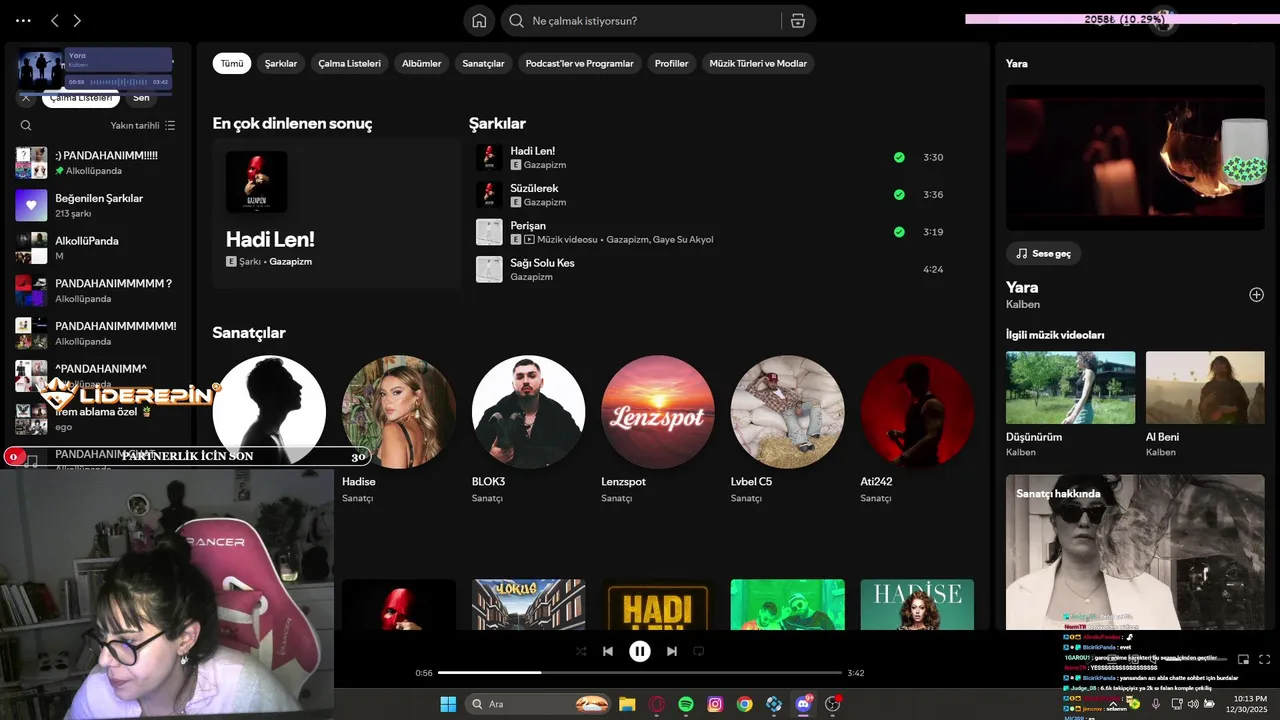
Task: Open the Lenzspot artist circle
Action: pyautogui.click(x=658, y=412)
